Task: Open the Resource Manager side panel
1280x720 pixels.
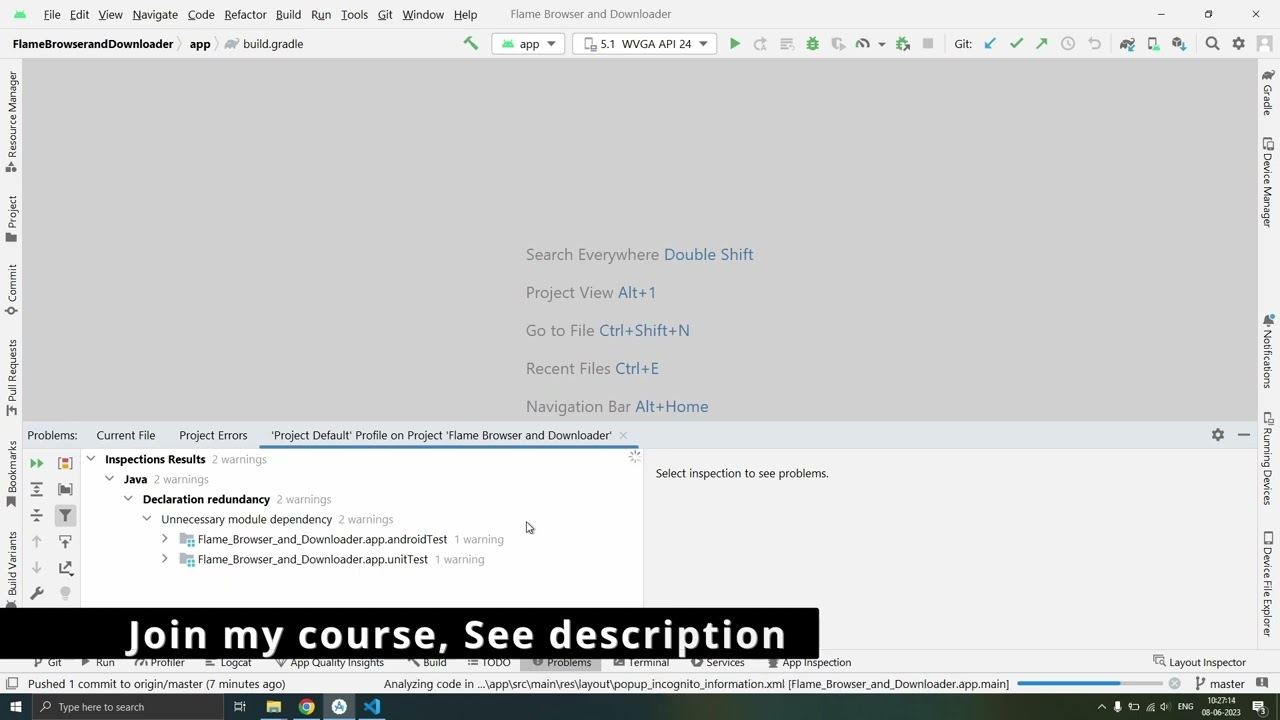Action: click(x=12, y=122)
